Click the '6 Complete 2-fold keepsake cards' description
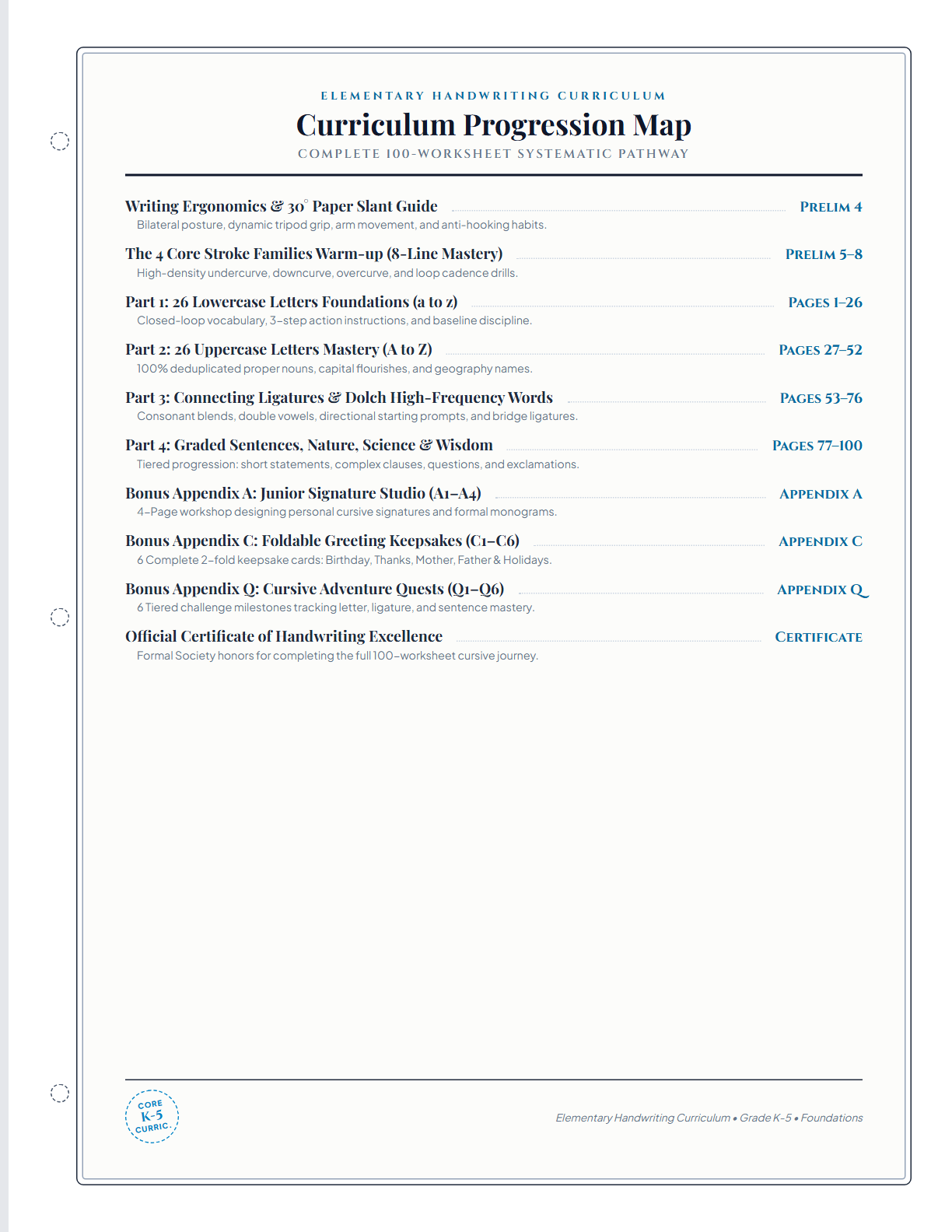This screenshot has width=952, height=1232. [345, 560]
